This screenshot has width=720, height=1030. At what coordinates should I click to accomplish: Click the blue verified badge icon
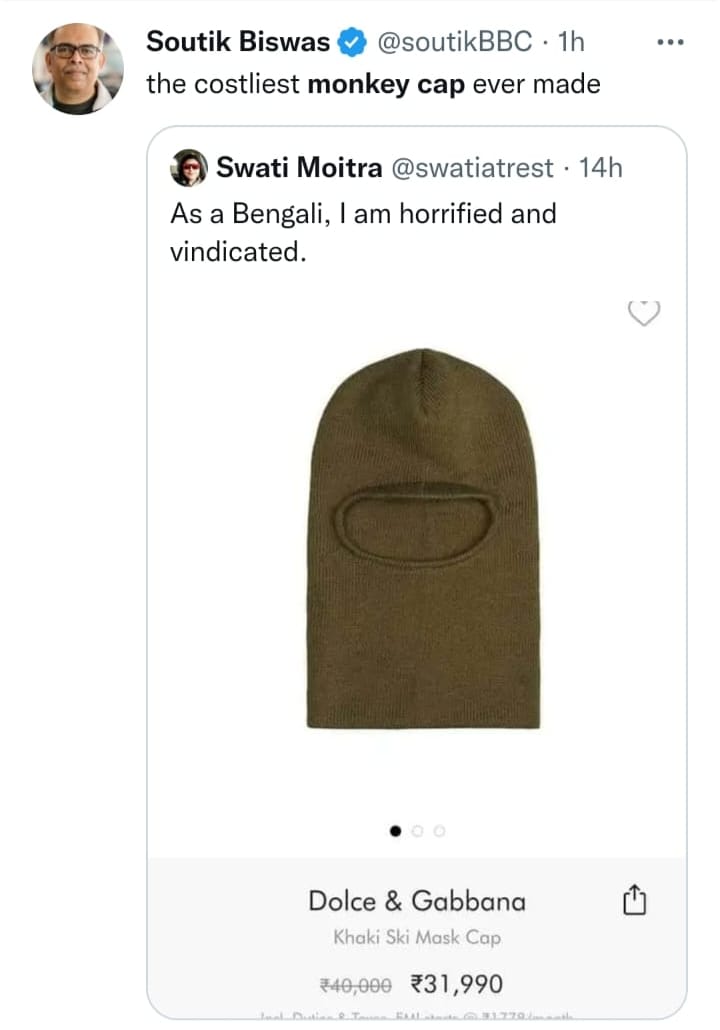[x=351, y=42]
